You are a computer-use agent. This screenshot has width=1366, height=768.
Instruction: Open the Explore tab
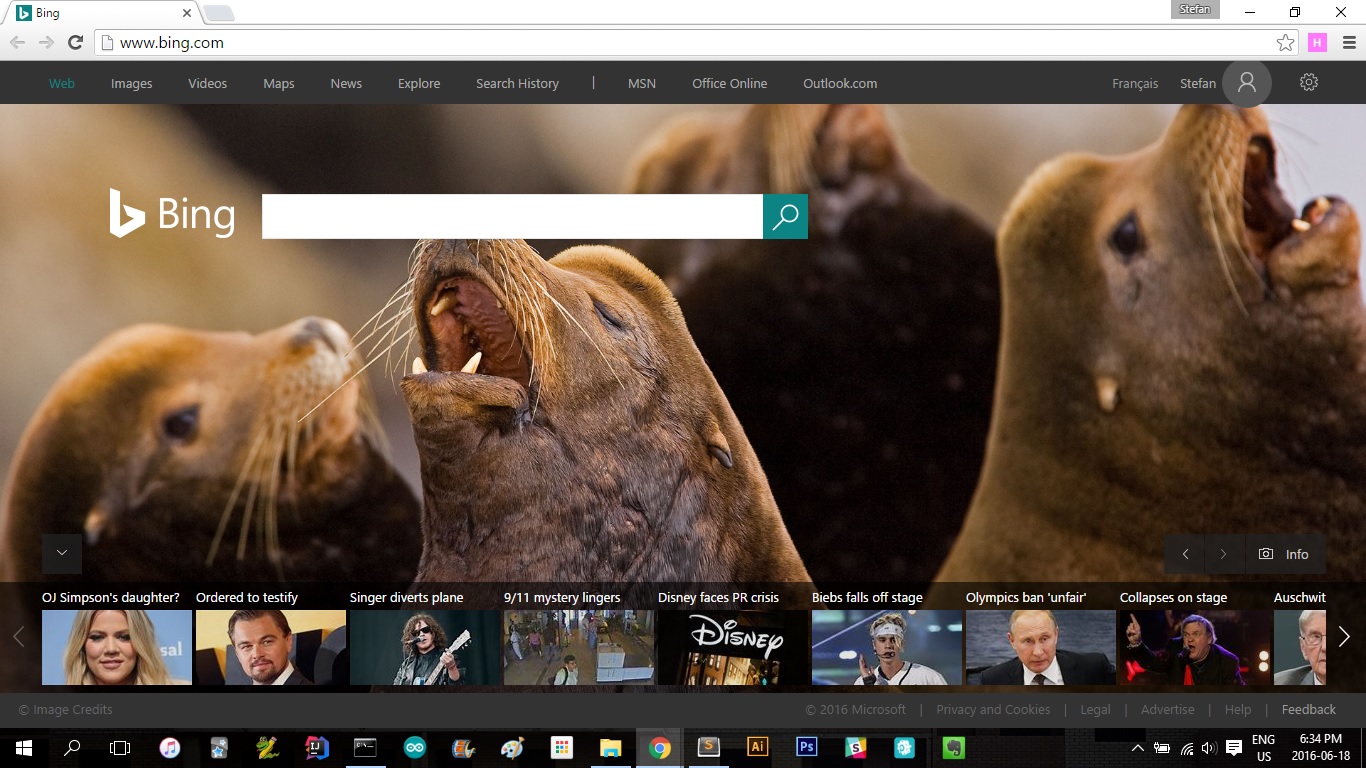click(x=419, y=83)
